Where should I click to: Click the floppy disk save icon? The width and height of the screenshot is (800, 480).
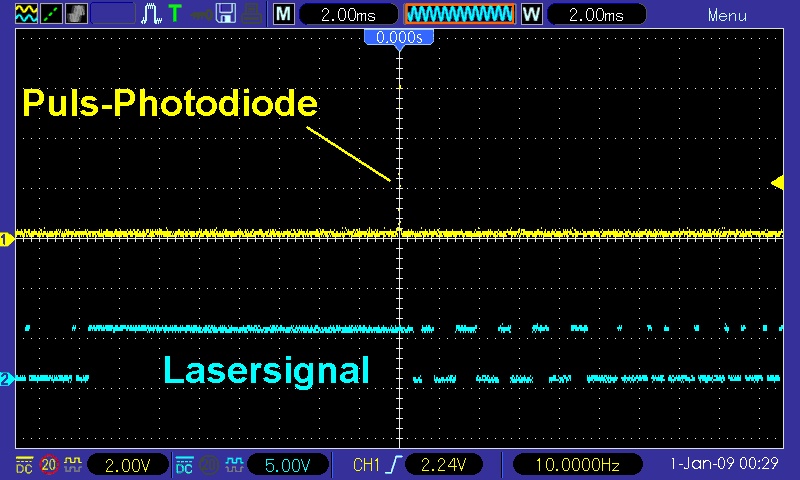225,14
